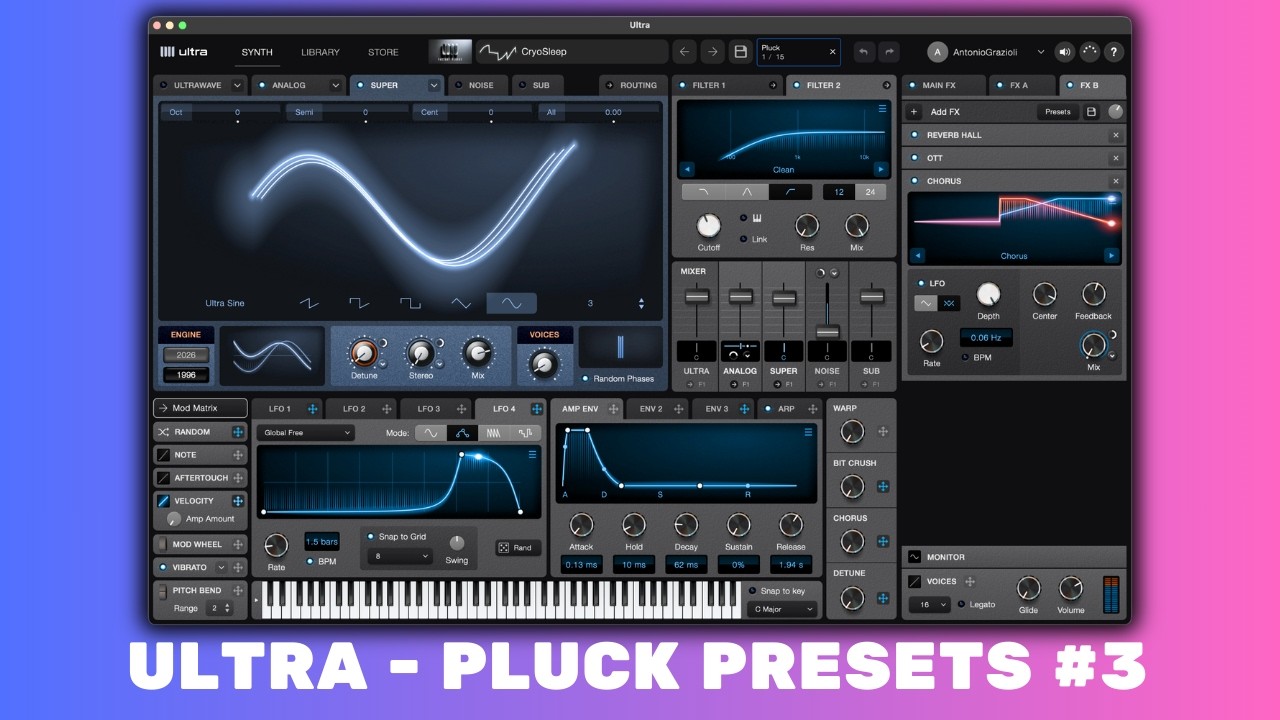
Task: Open the Filter 2 display hamburger menu
Action: [882, 108]
